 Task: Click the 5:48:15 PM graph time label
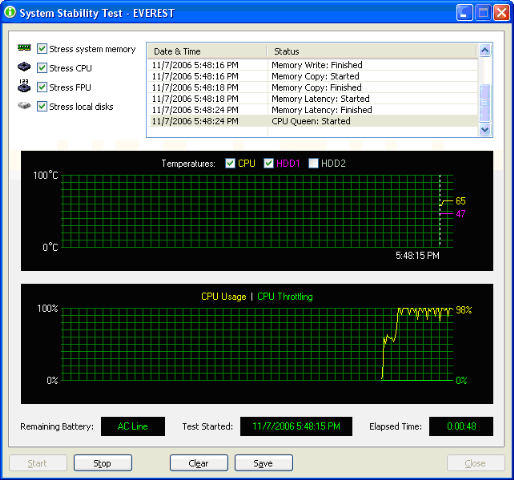tap(417, 256)
